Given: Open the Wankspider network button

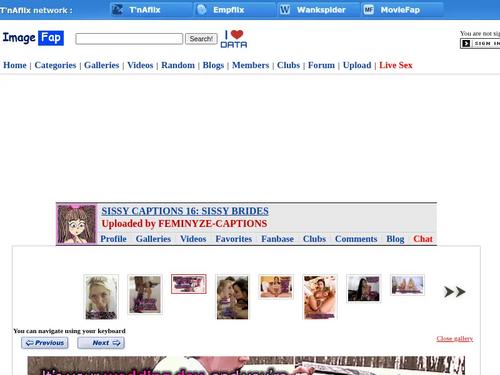Looking at the screenshot, I should (x=319, y=10).
